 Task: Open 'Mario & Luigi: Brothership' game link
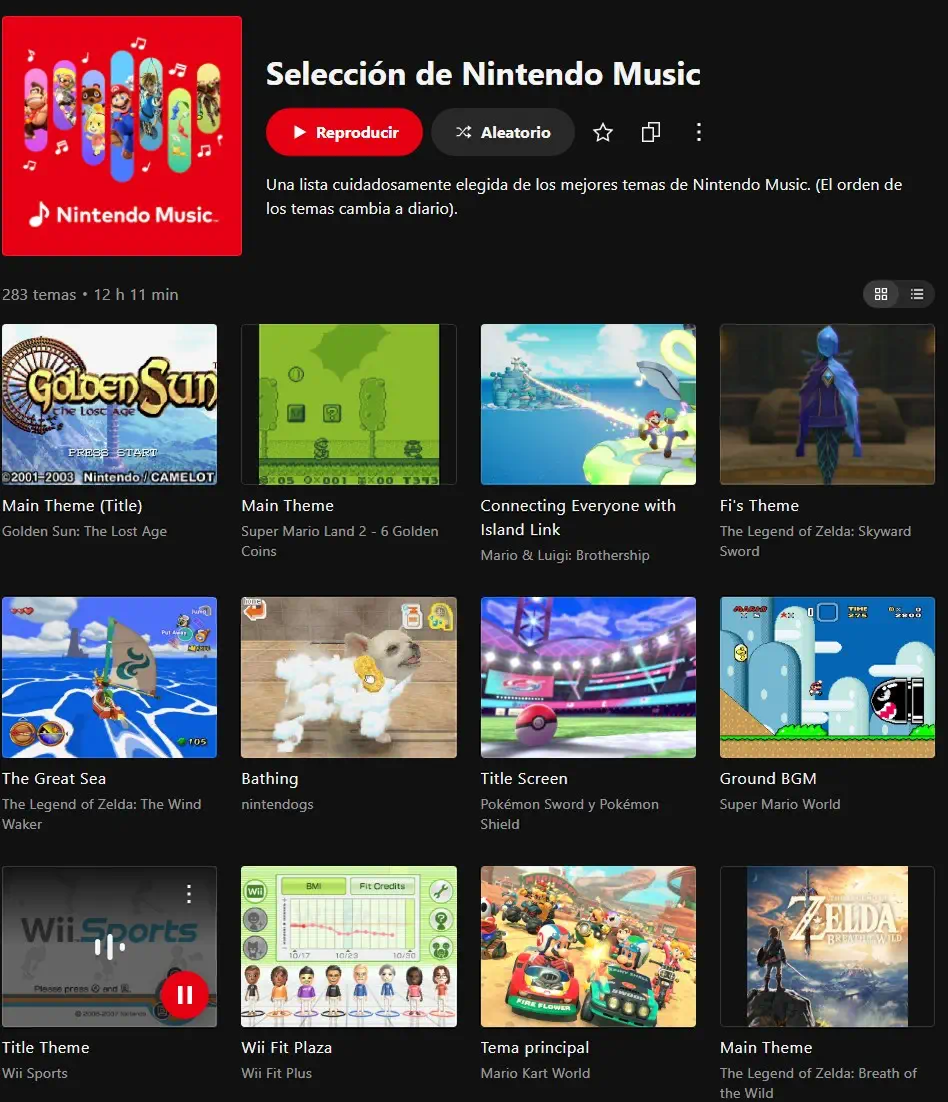565,555
